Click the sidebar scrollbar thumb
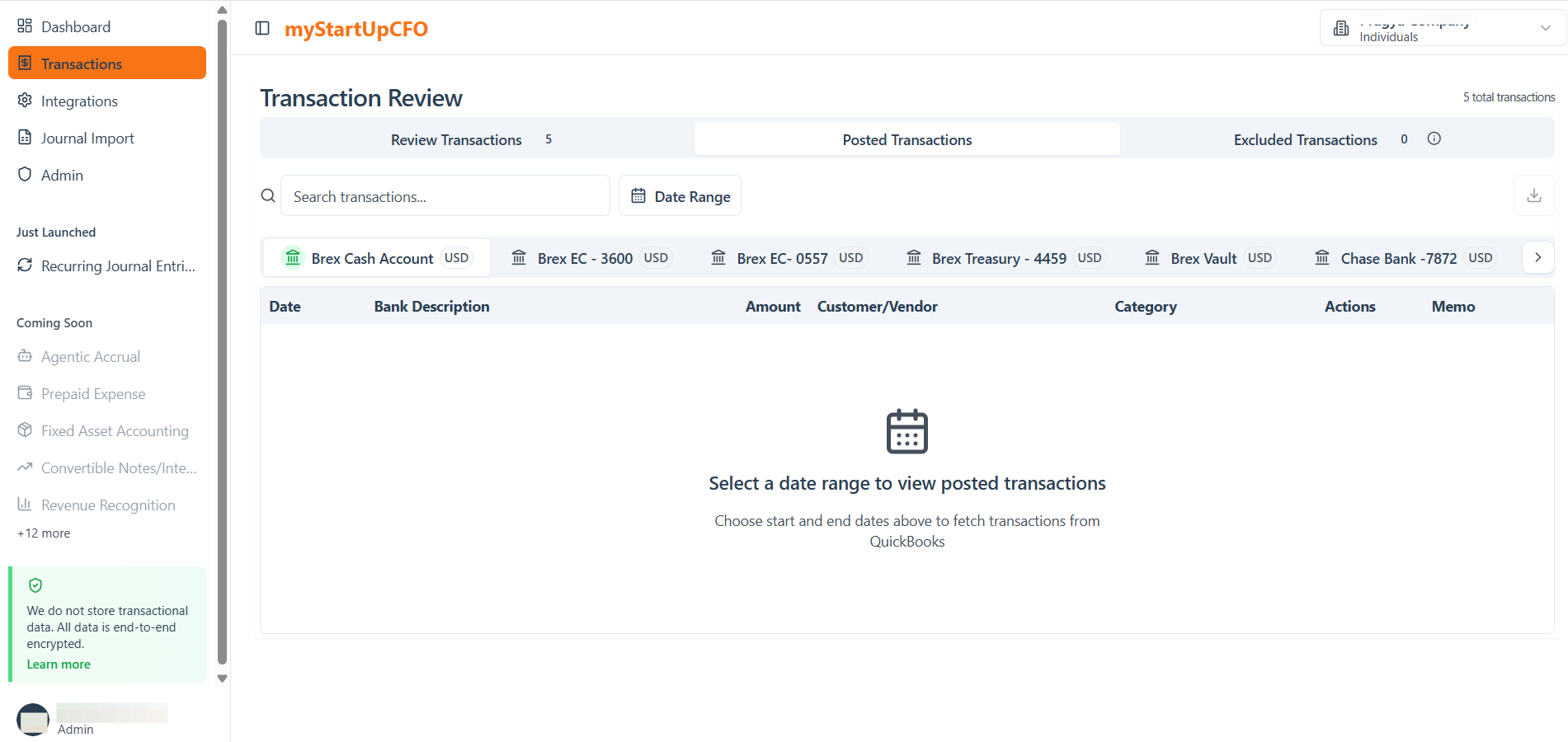The image size is (1568, 742). [222, 341]
